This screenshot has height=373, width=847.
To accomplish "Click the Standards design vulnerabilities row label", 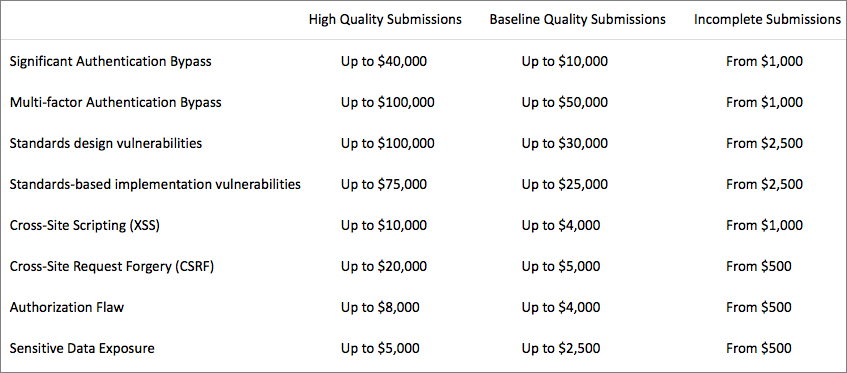I will pos(106,144).
